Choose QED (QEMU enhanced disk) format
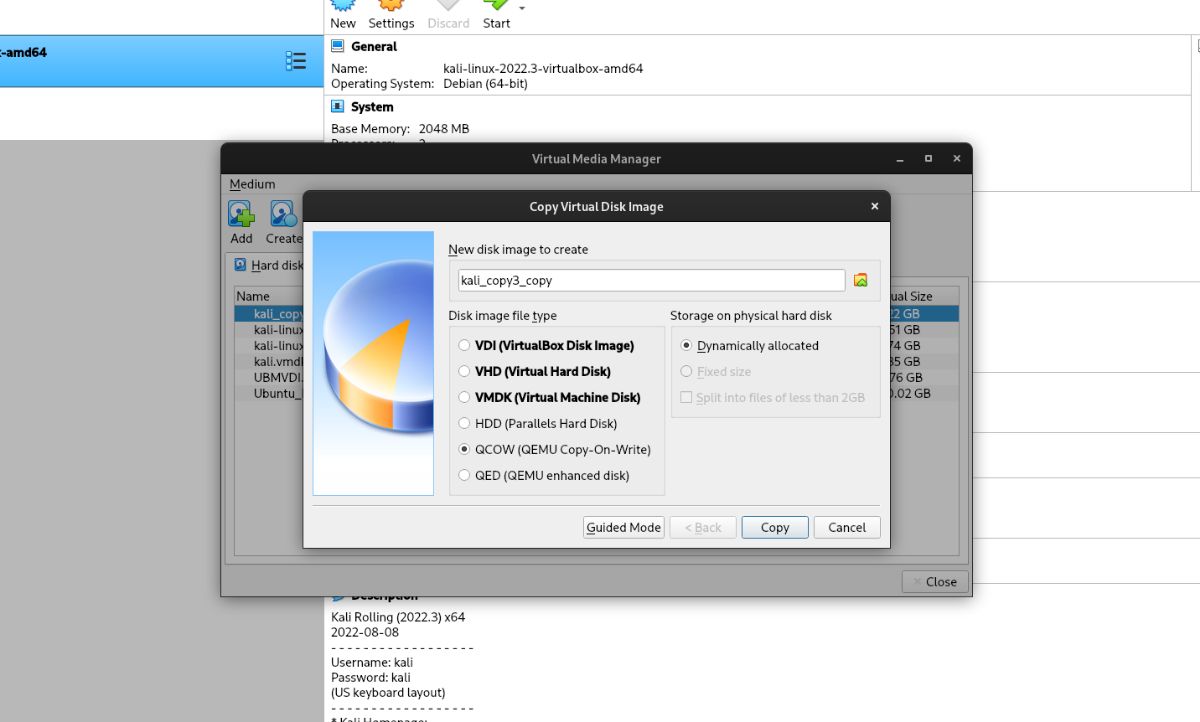Viewport: 1200px width, 722px height. [x=464, y=475]
